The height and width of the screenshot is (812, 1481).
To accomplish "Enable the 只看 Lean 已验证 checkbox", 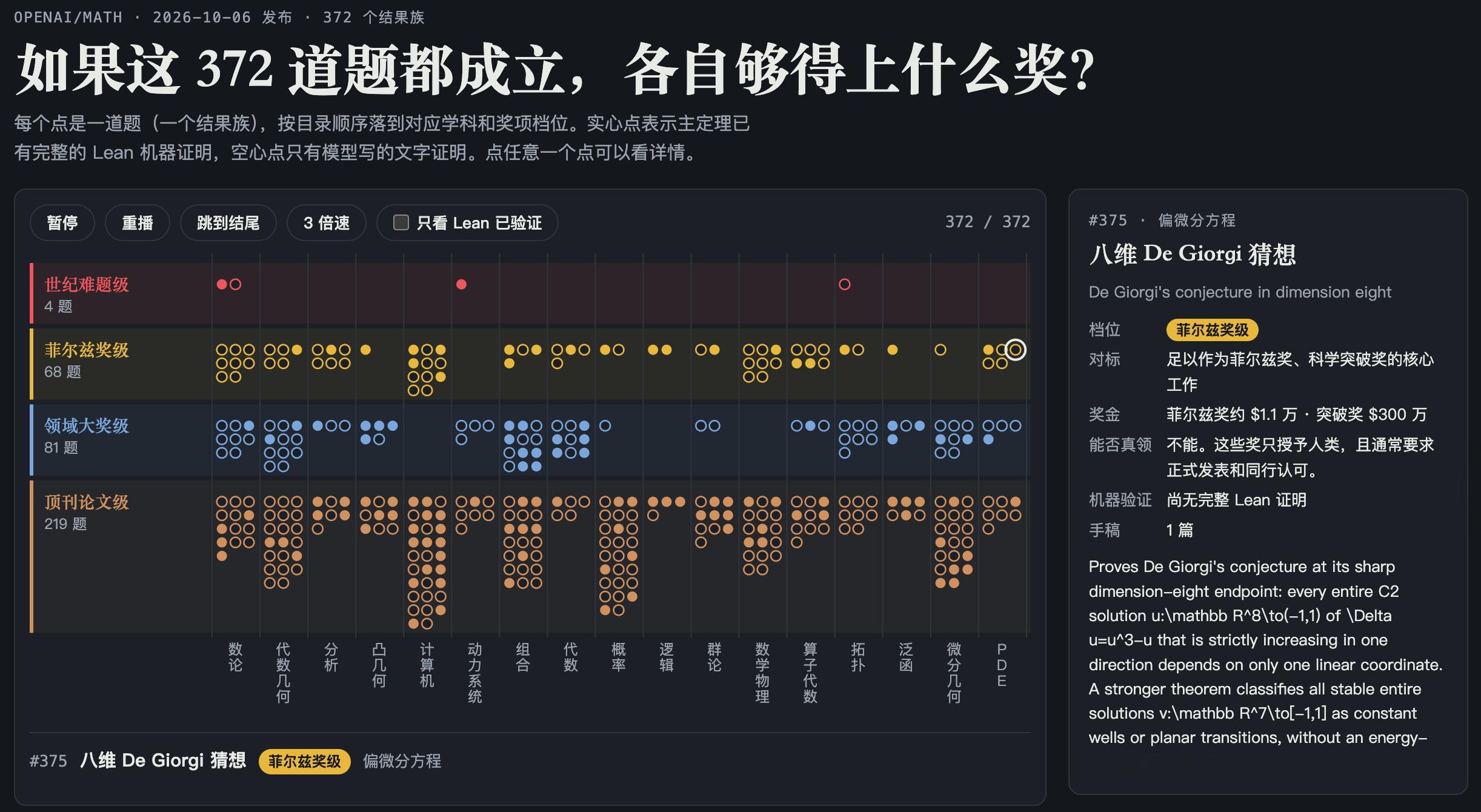I will 401,223.
